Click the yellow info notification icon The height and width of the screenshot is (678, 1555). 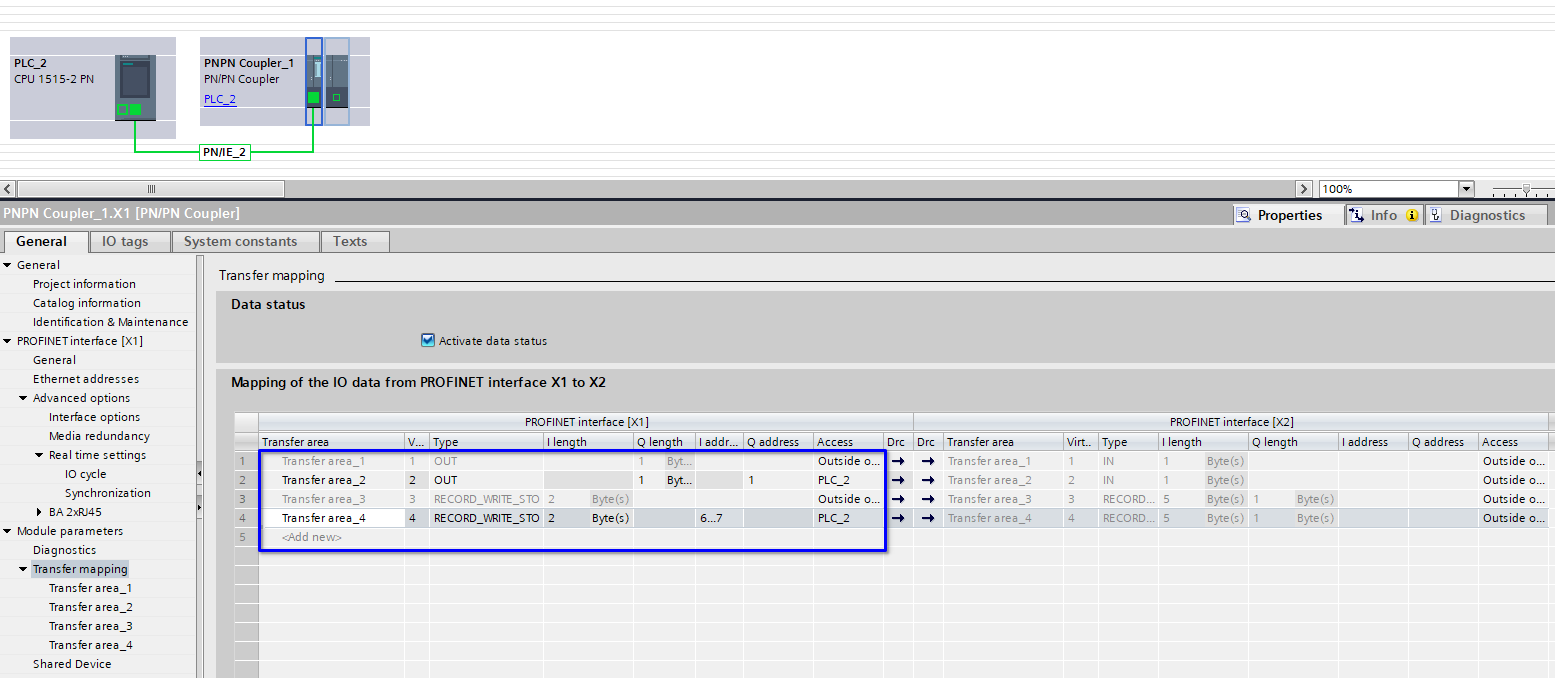point(1412,215)
